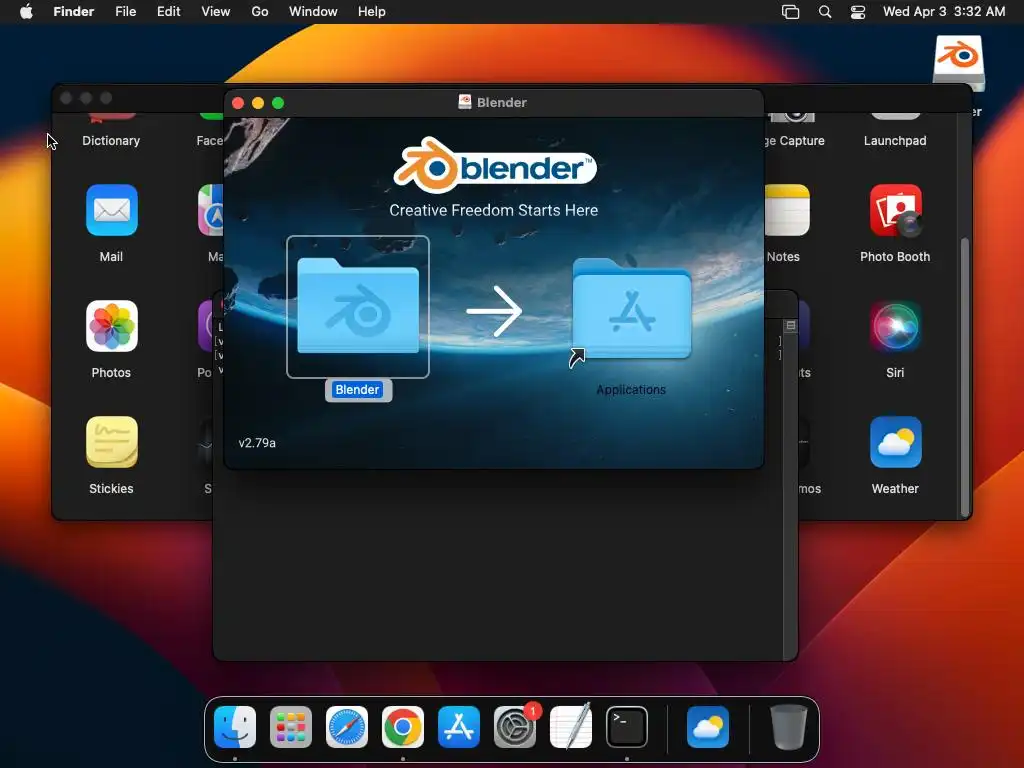Open the File menu
This screenshot has height=768, width=1024.
tap(125, 12)
